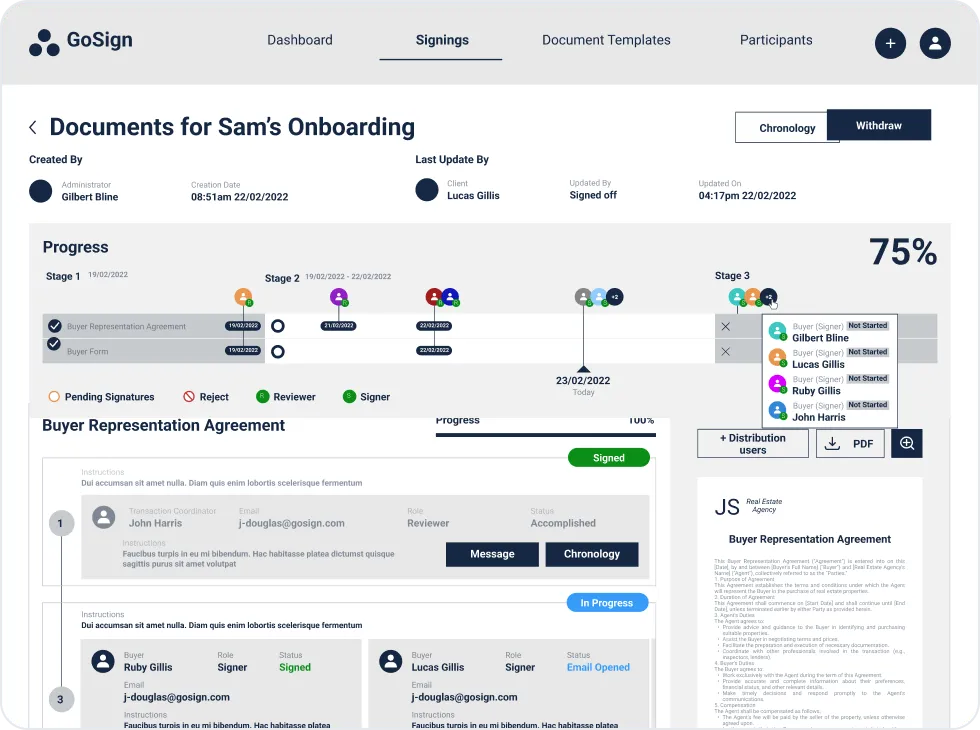Click the magnifier zoom icon beside PDF

906,443
